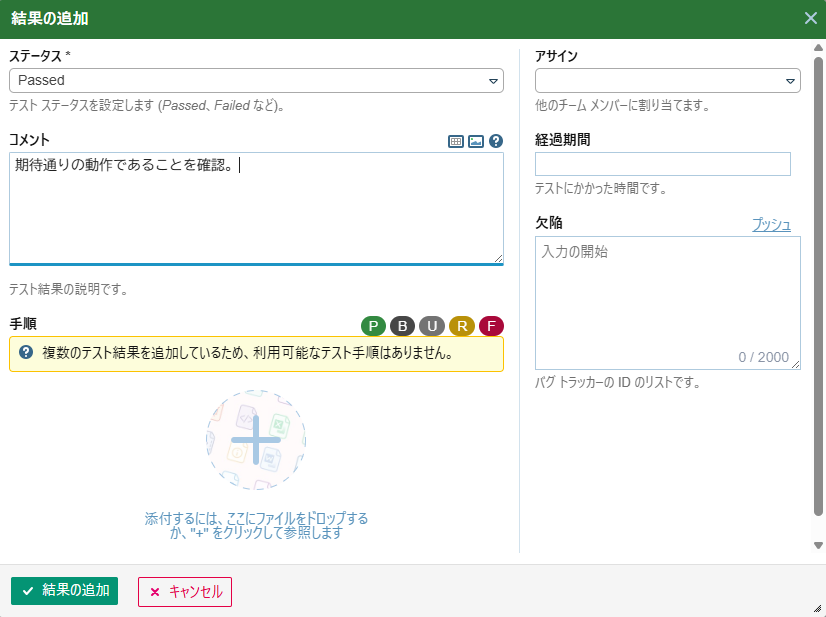Viewport: 826px width, 617px height.
Task: Insert an image in the comment
Action: pos(476,142)
